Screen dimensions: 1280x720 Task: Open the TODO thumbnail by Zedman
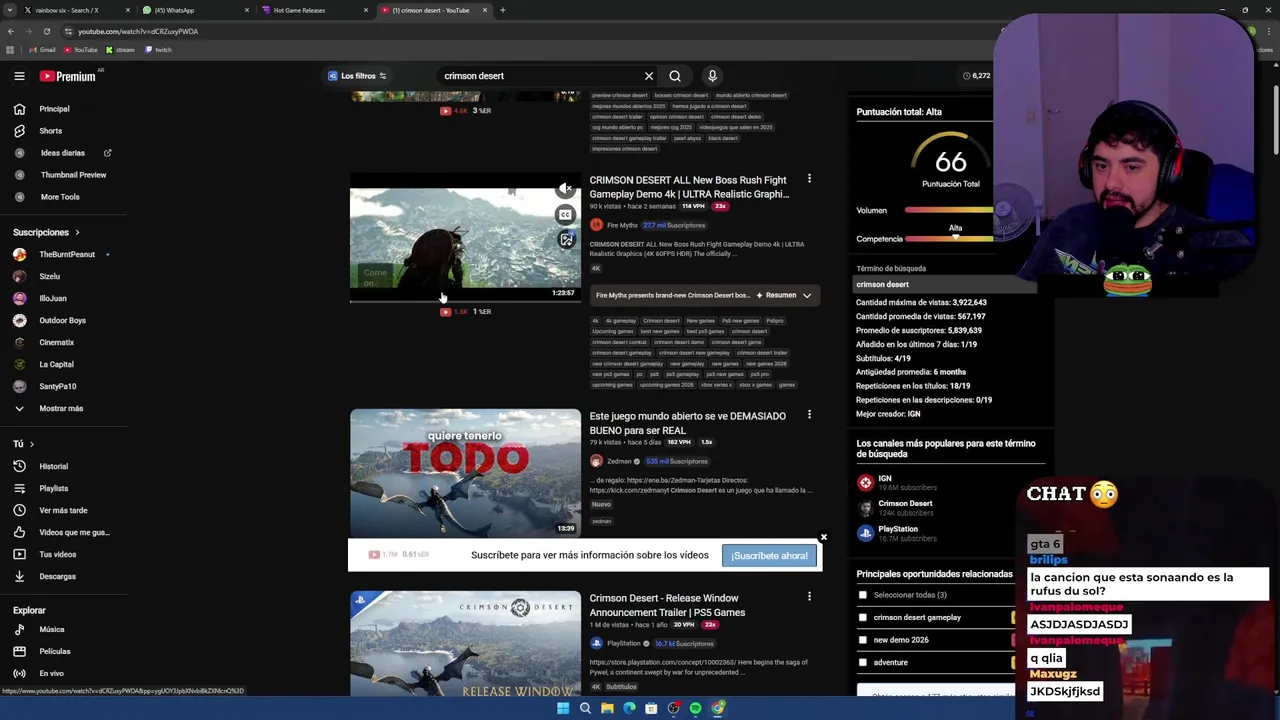tap(465, 473)
